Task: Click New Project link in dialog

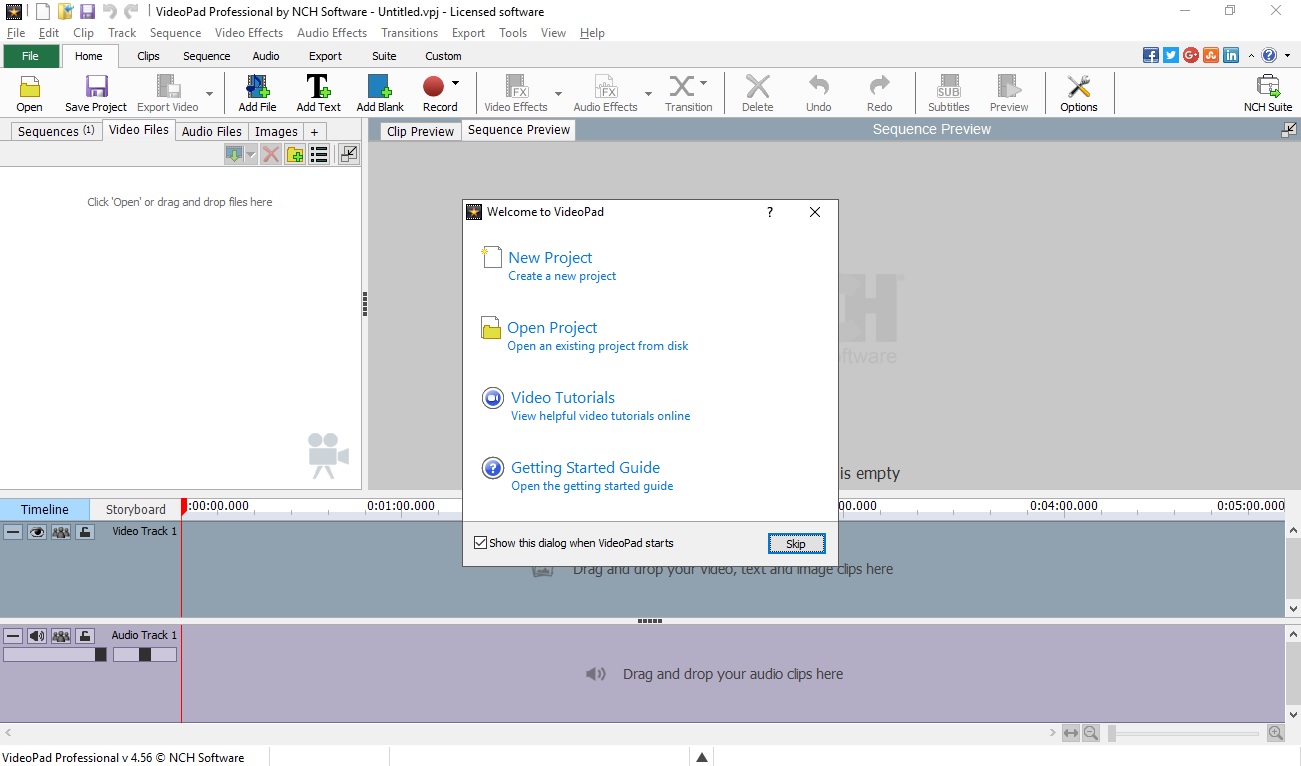Action: [550, 257]
